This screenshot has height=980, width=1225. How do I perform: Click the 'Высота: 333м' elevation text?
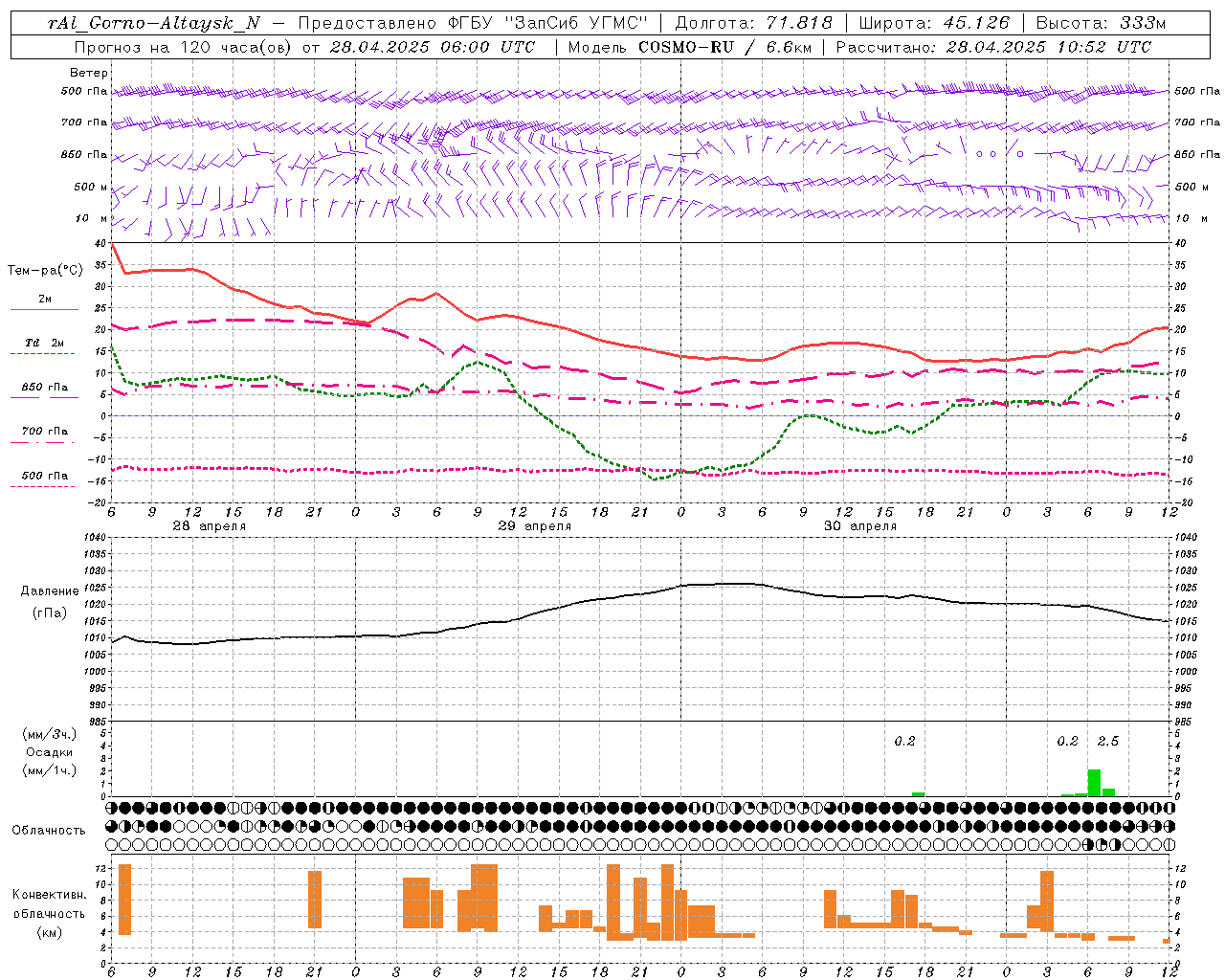click(1101, 24)
